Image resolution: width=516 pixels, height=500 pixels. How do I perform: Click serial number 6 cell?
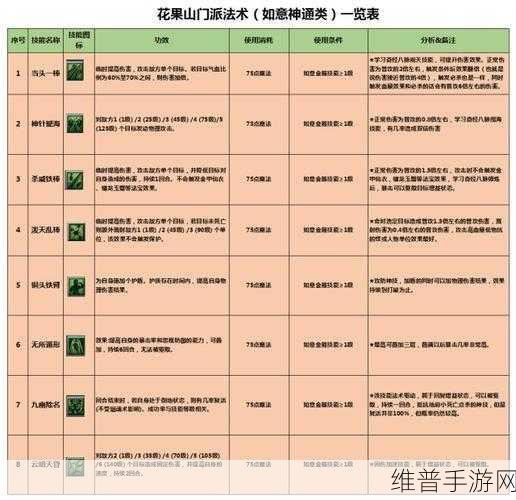pos(18,344)
